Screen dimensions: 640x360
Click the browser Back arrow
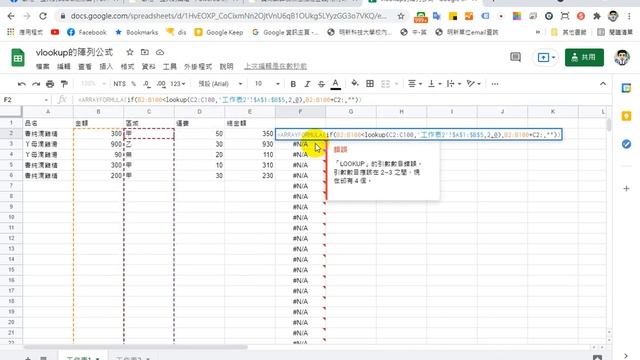pos(11,16)
